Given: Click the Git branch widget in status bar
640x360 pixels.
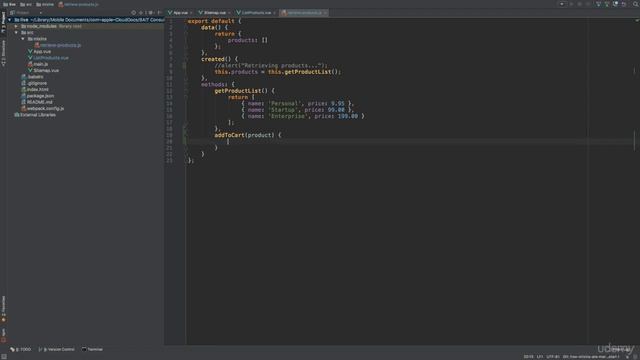Looking at the screenshot, I should tap(591, 356).
